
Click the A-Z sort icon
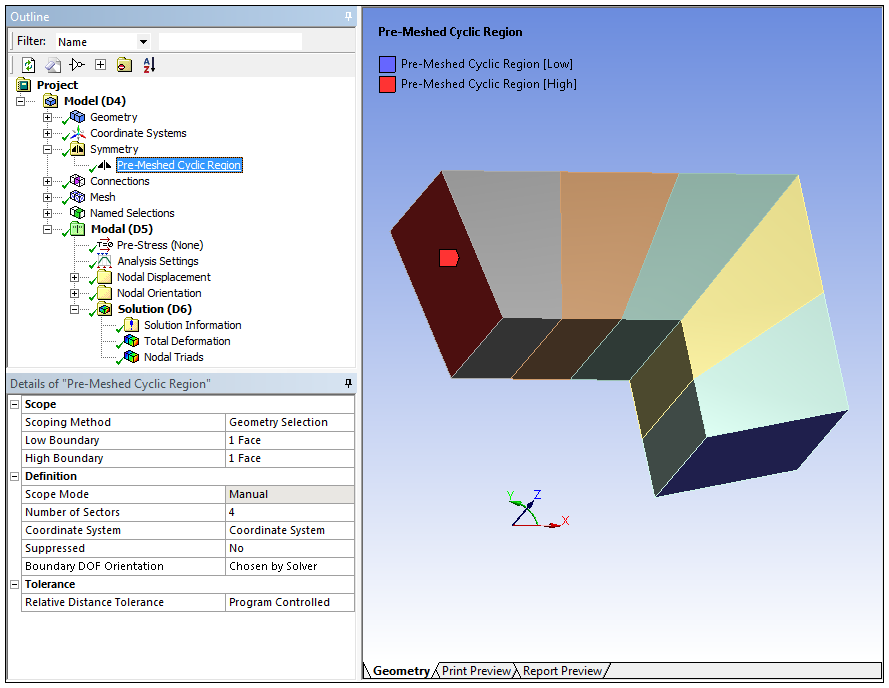pos(149,65)
